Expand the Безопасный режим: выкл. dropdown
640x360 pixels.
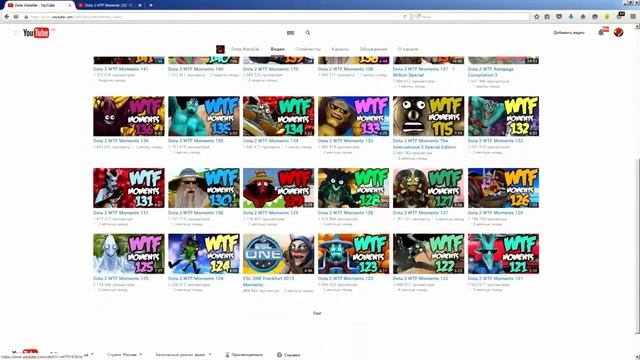[x=183, y=355]
